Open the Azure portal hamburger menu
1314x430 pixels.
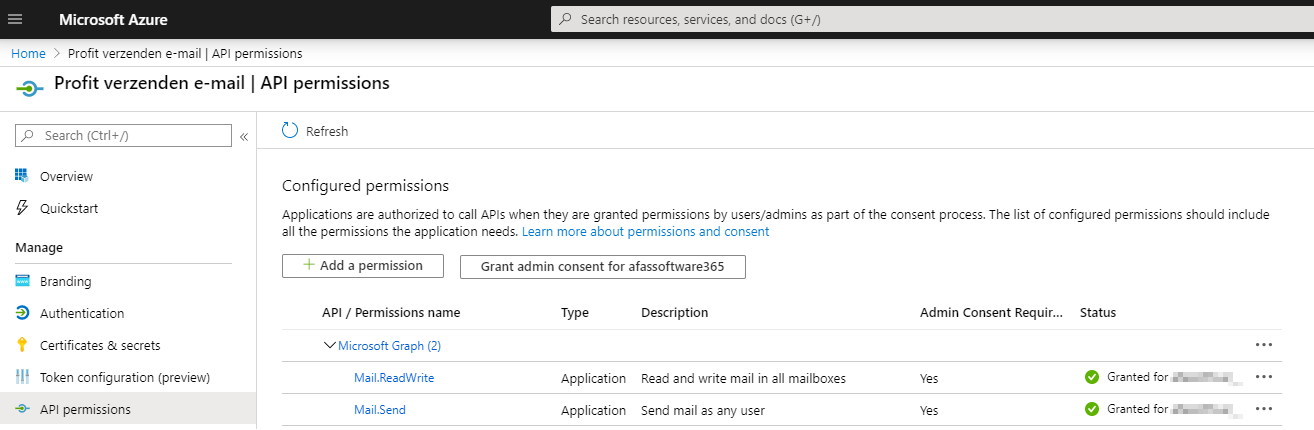pos(14,19)
